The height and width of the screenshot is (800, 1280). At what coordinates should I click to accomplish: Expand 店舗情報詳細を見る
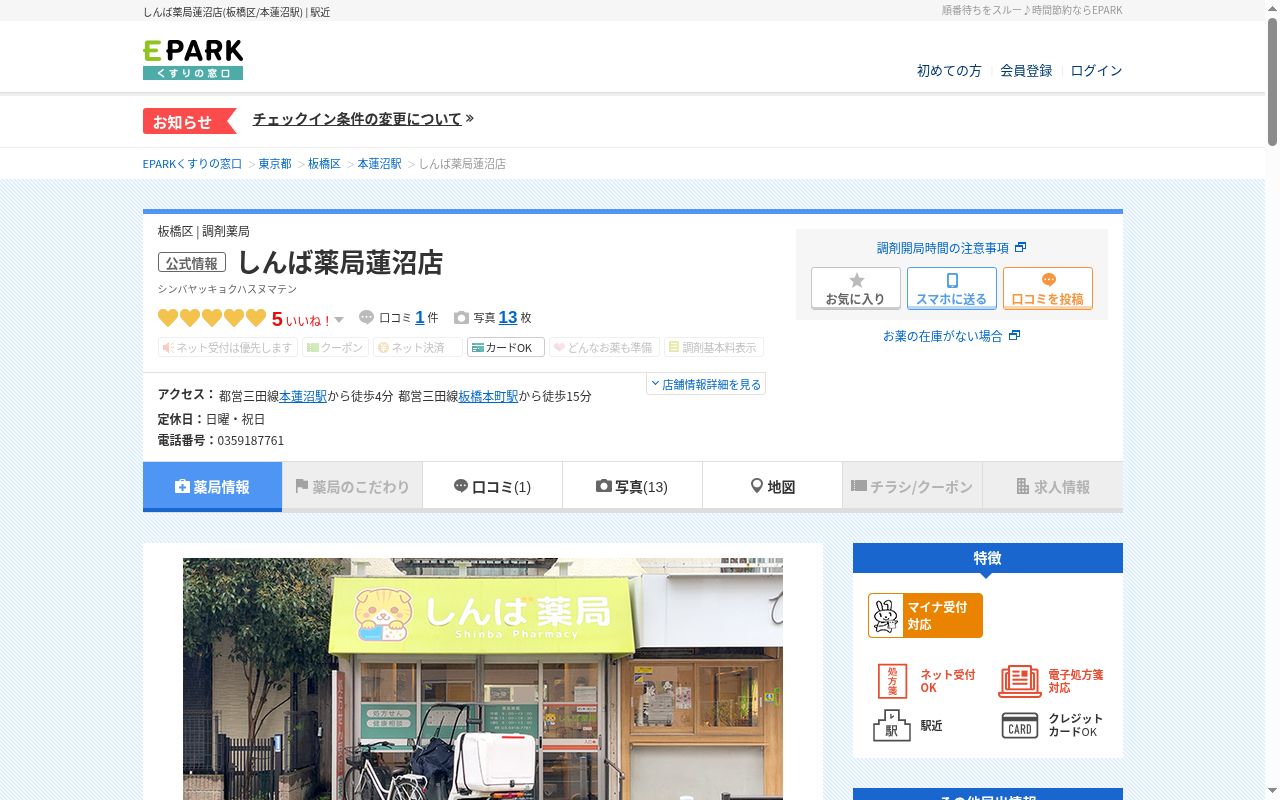point(706,384)
